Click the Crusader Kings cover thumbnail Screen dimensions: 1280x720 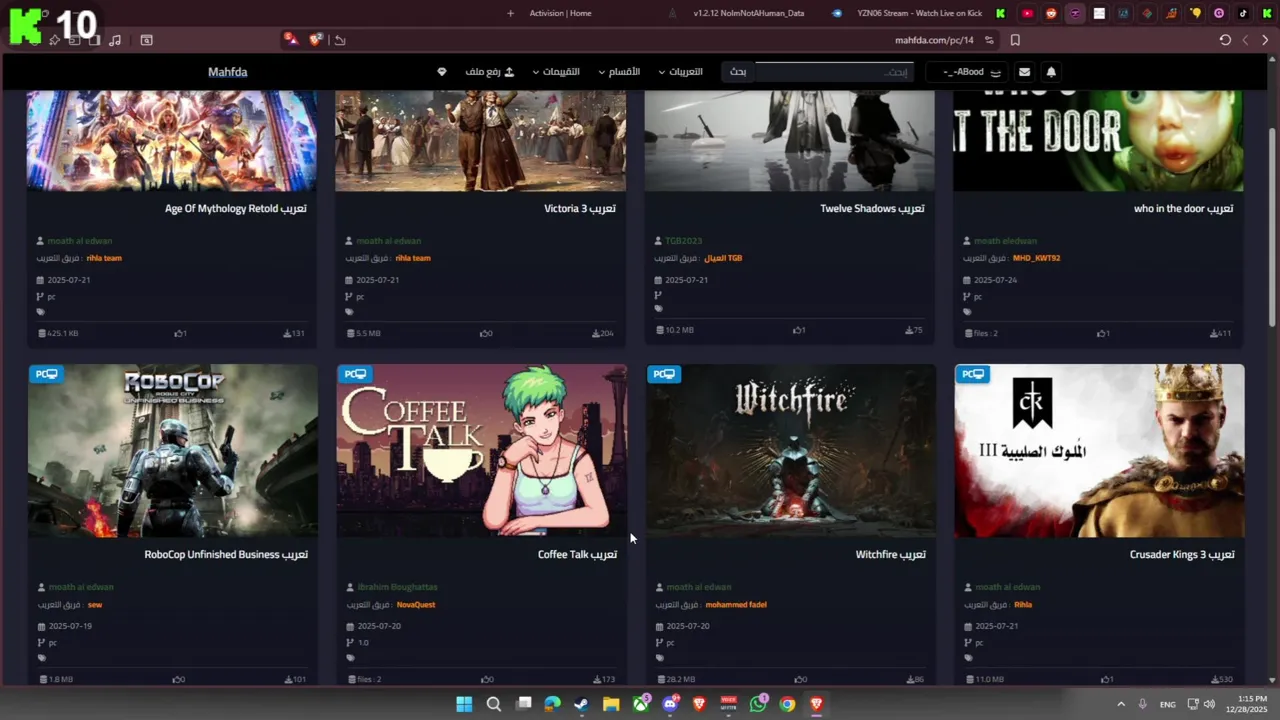point(1099,451)
